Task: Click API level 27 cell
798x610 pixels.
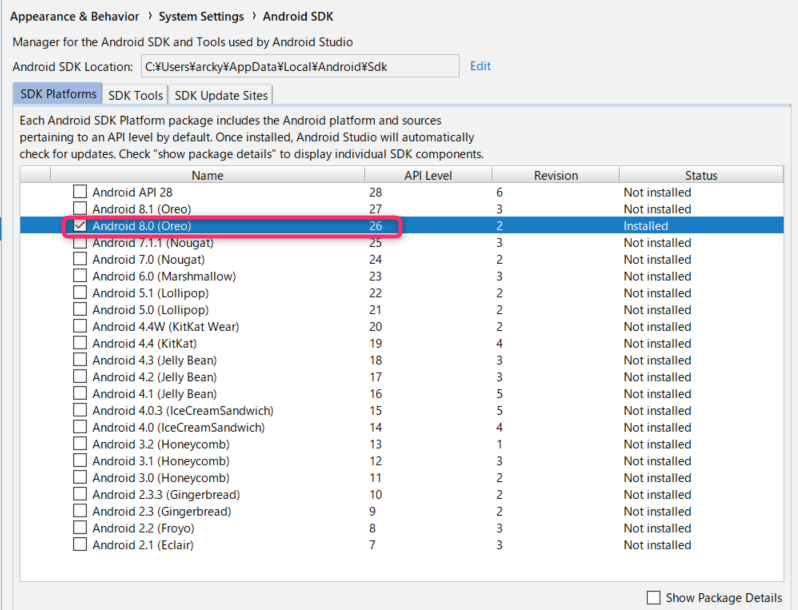Action: click(376, 209)
